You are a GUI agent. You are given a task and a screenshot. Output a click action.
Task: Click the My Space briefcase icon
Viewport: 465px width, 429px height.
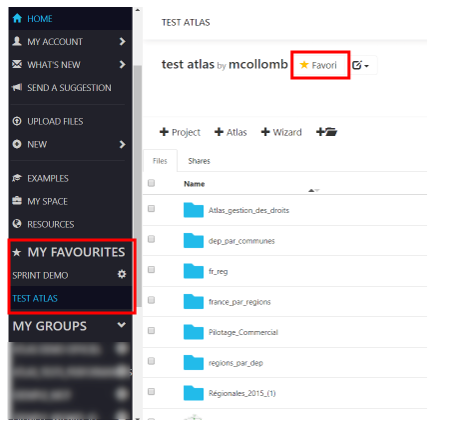coord(17,201)
